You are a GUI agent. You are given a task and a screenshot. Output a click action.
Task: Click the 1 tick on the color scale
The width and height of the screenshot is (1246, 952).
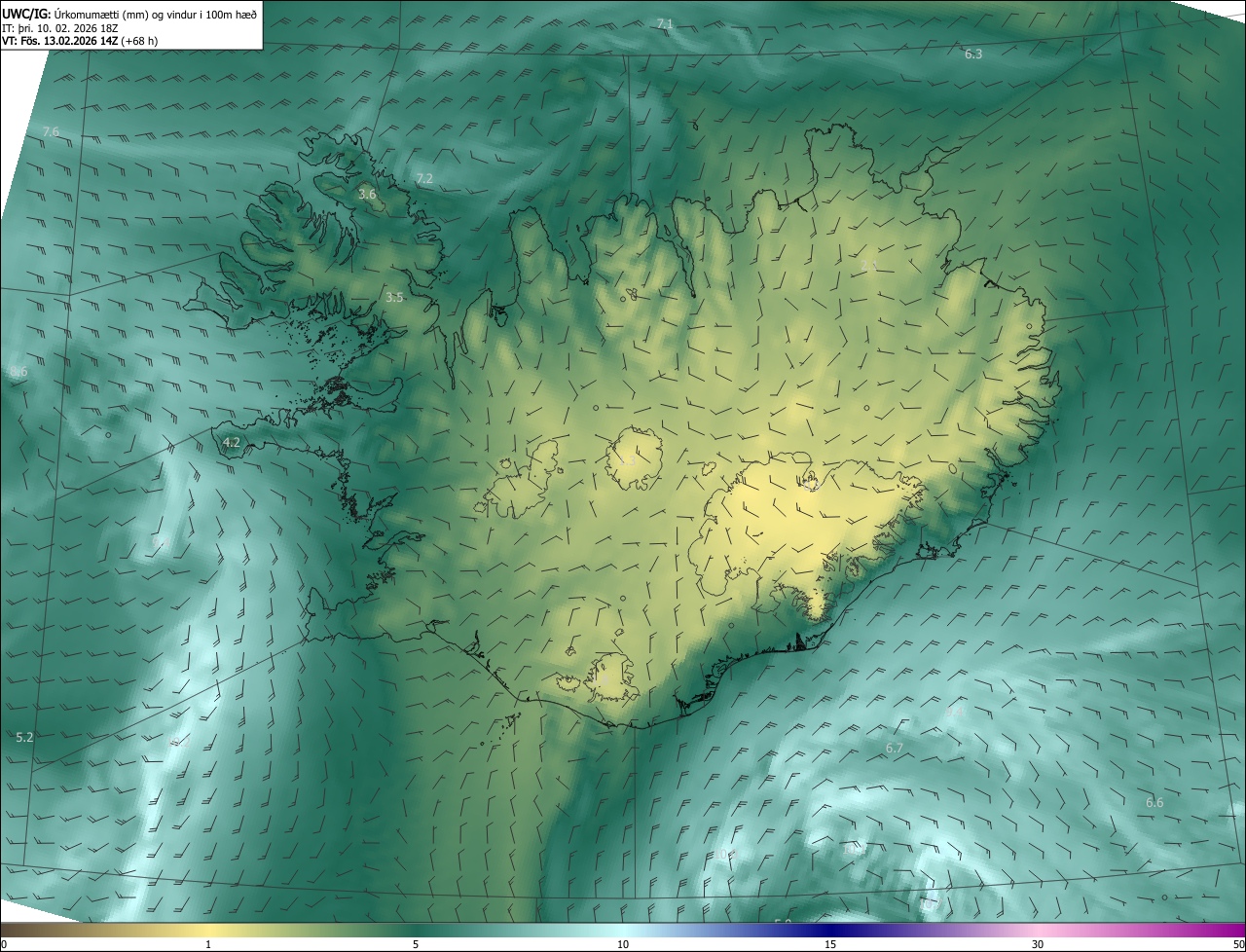(x=208, y=944)
